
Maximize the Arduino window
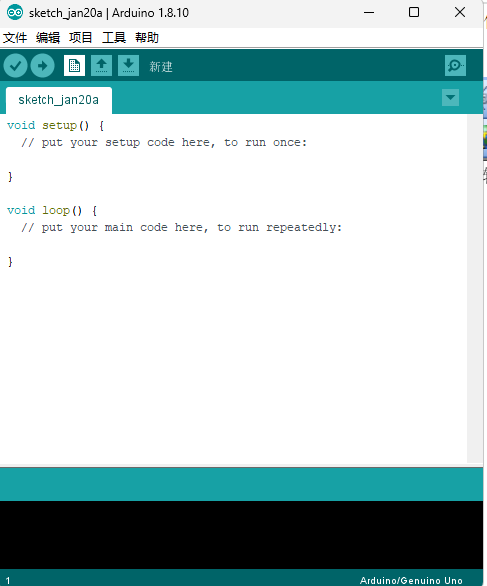(x=414, y=13)
